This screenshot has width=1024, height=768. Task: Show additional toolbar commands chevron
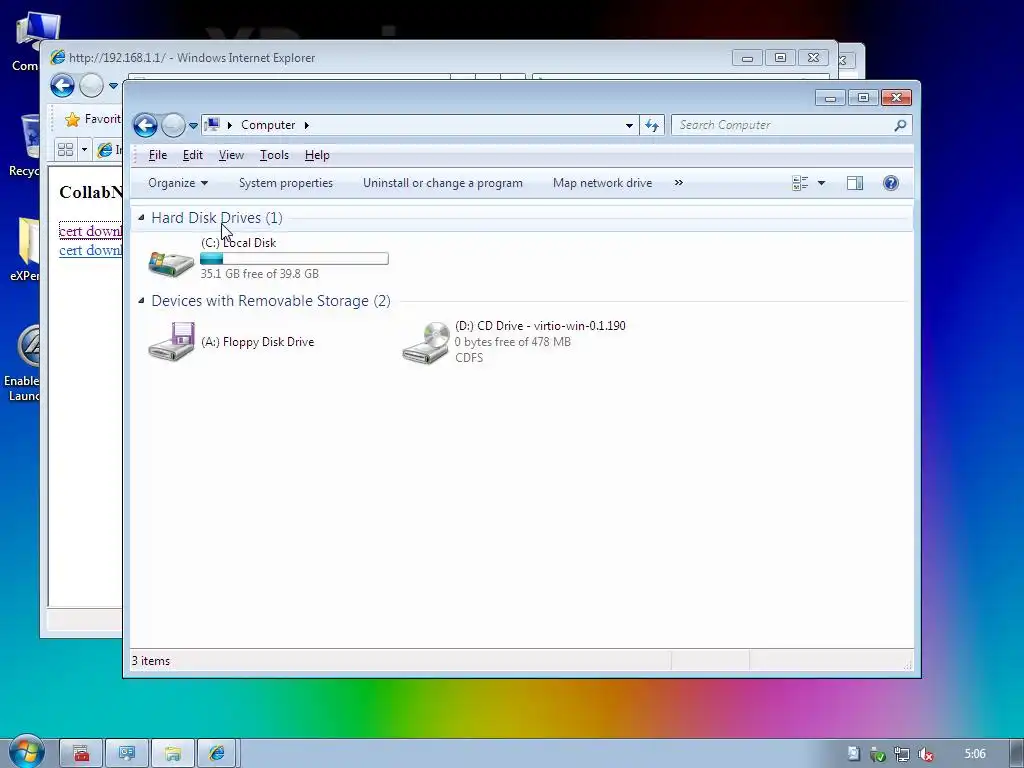point(679,183)
